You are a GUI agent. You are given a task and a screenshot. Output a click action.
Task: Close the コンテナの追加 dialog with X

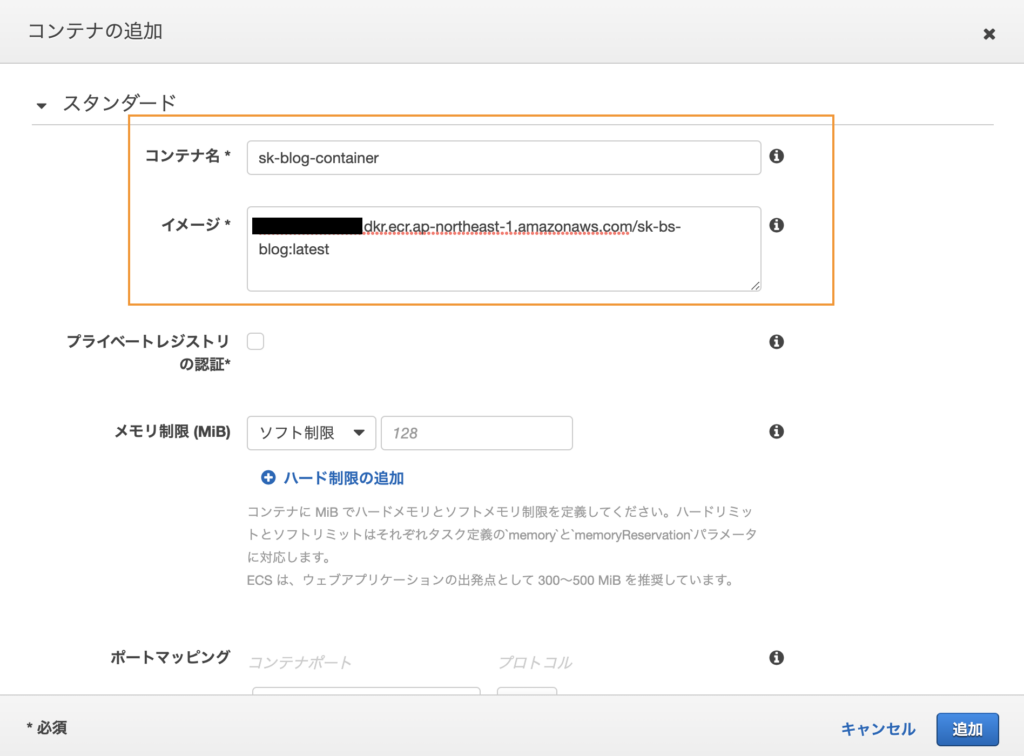coord(989,33)
